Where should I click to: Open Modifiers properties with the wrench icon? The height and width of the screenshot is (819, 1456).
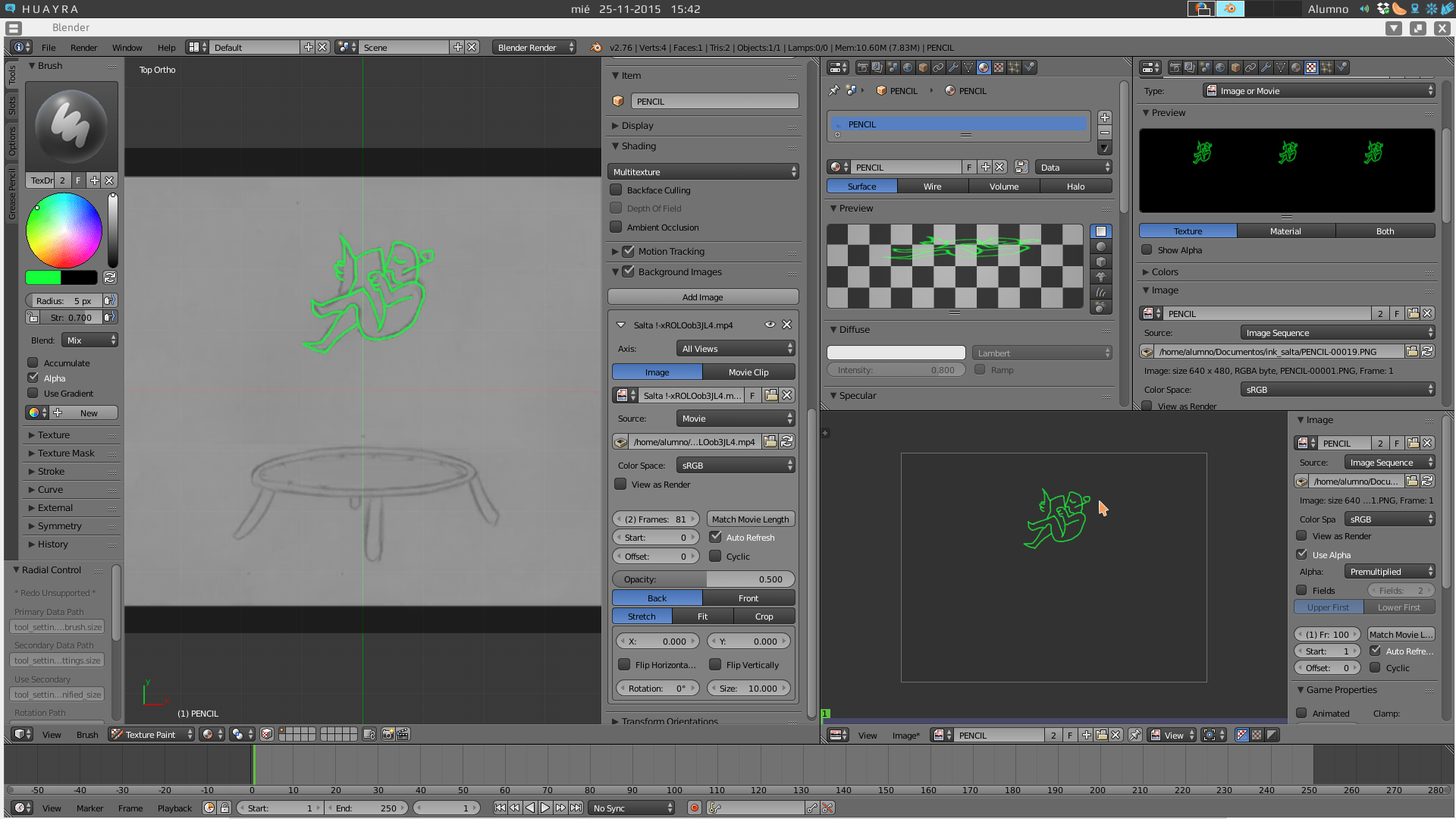click(1266, 67)
